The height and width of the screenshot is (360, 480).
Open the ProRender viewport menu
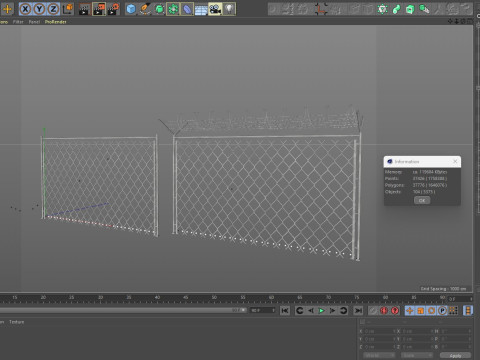click(x=56, y=22)
